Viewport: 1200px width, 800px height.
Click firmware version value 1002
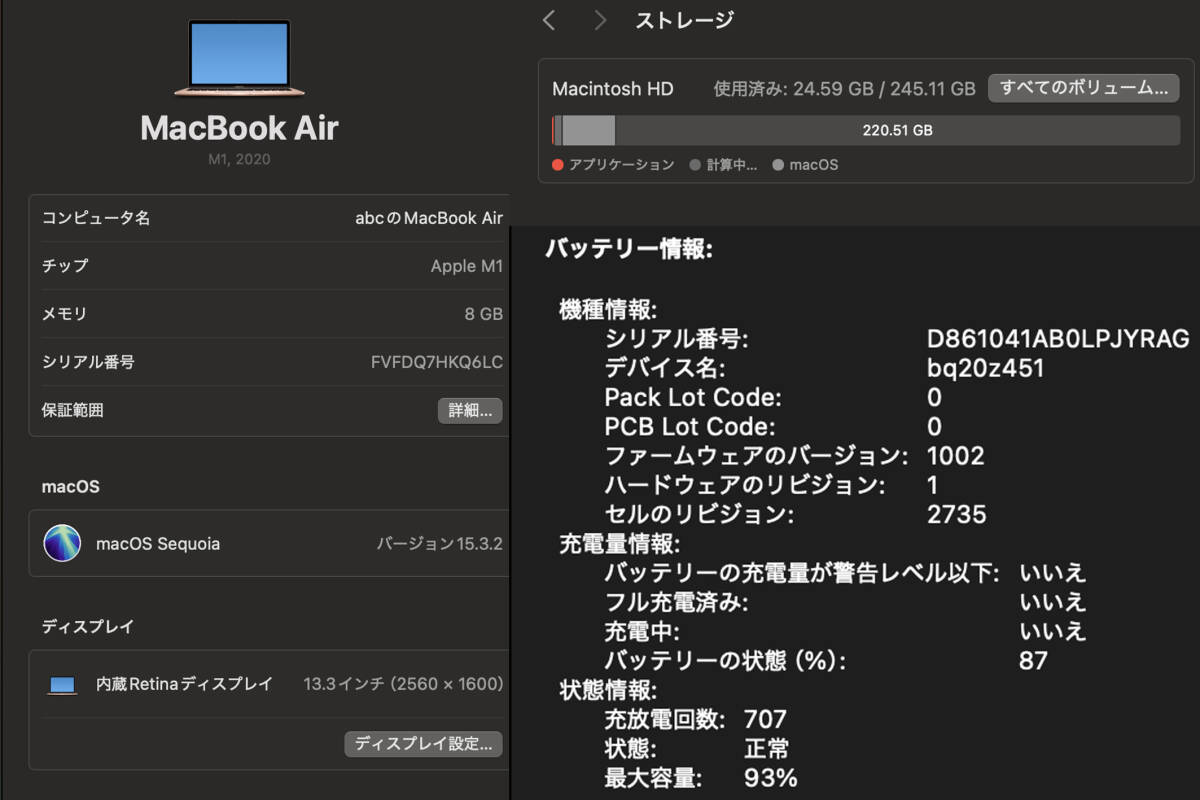coord(956,456)
